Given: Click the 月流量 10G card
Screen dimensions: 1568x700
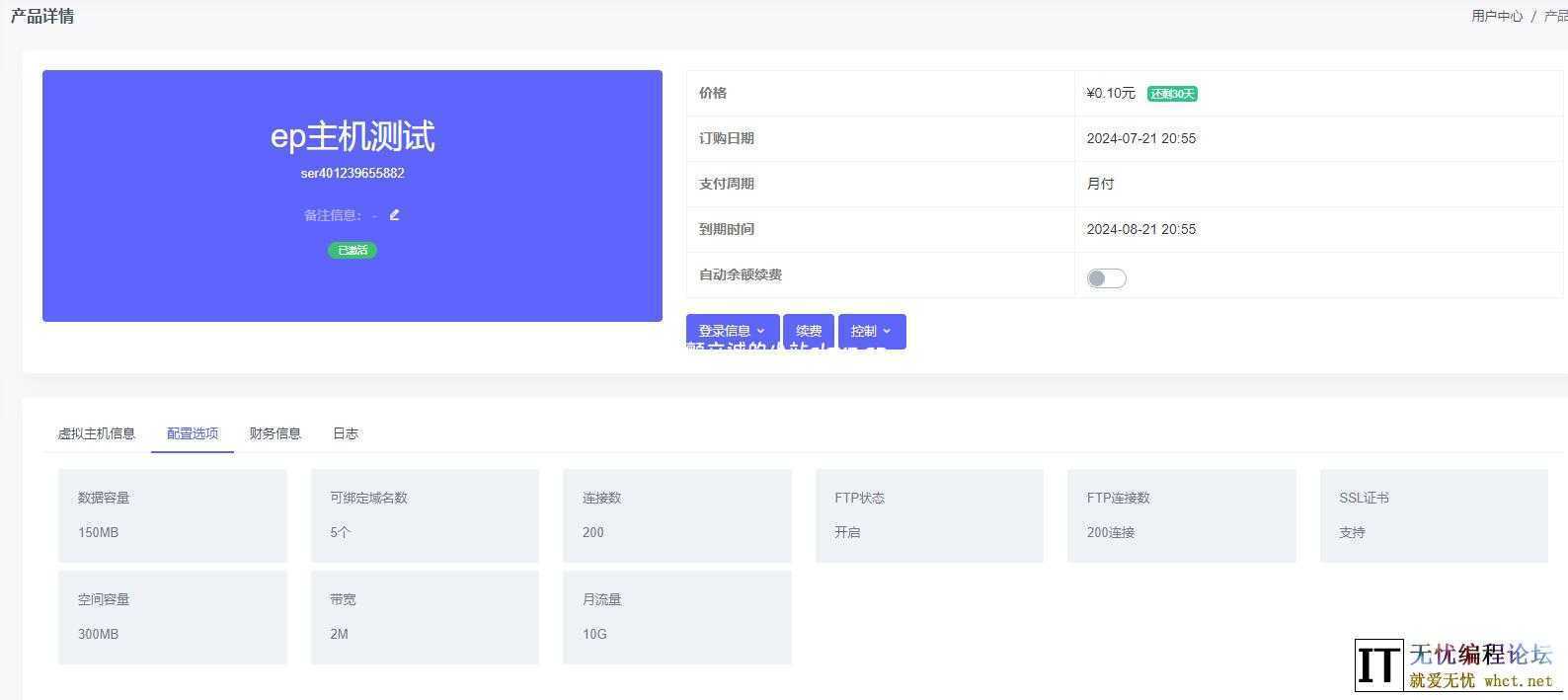Looking at the screenshot, I should point(677,617).
